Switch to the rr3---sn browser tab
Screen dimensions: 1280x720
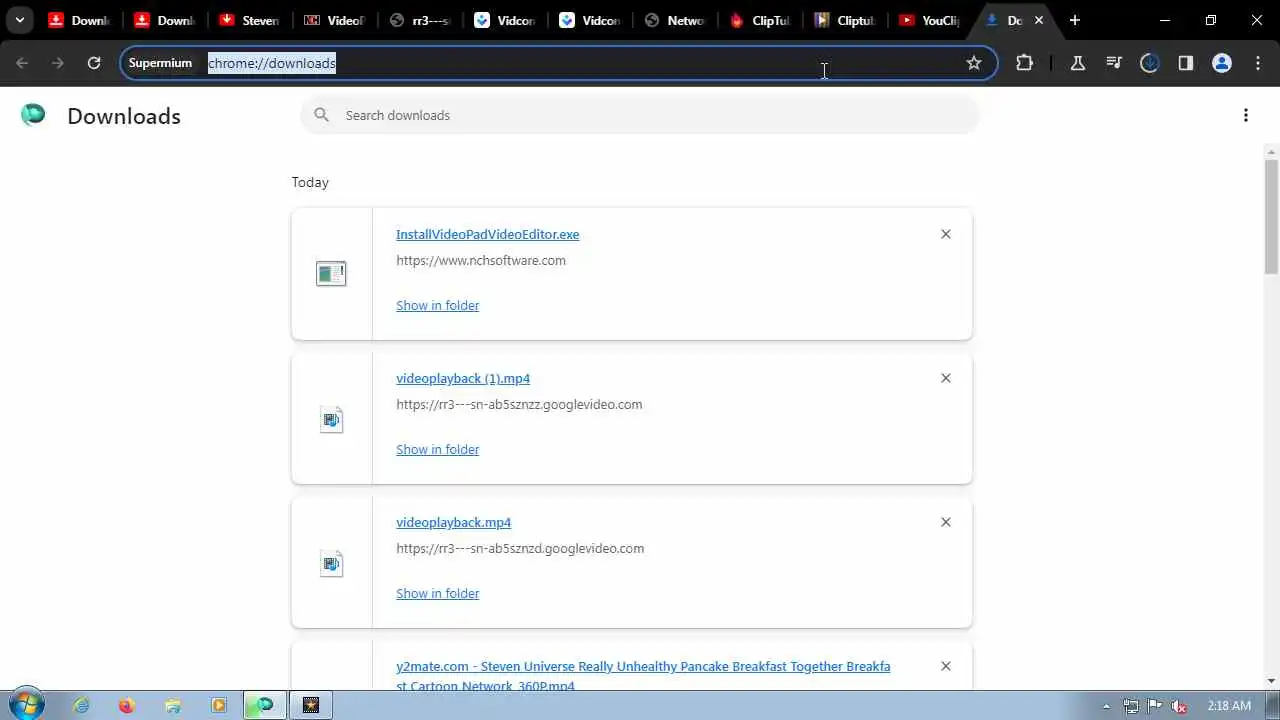[x=420, y=20]
